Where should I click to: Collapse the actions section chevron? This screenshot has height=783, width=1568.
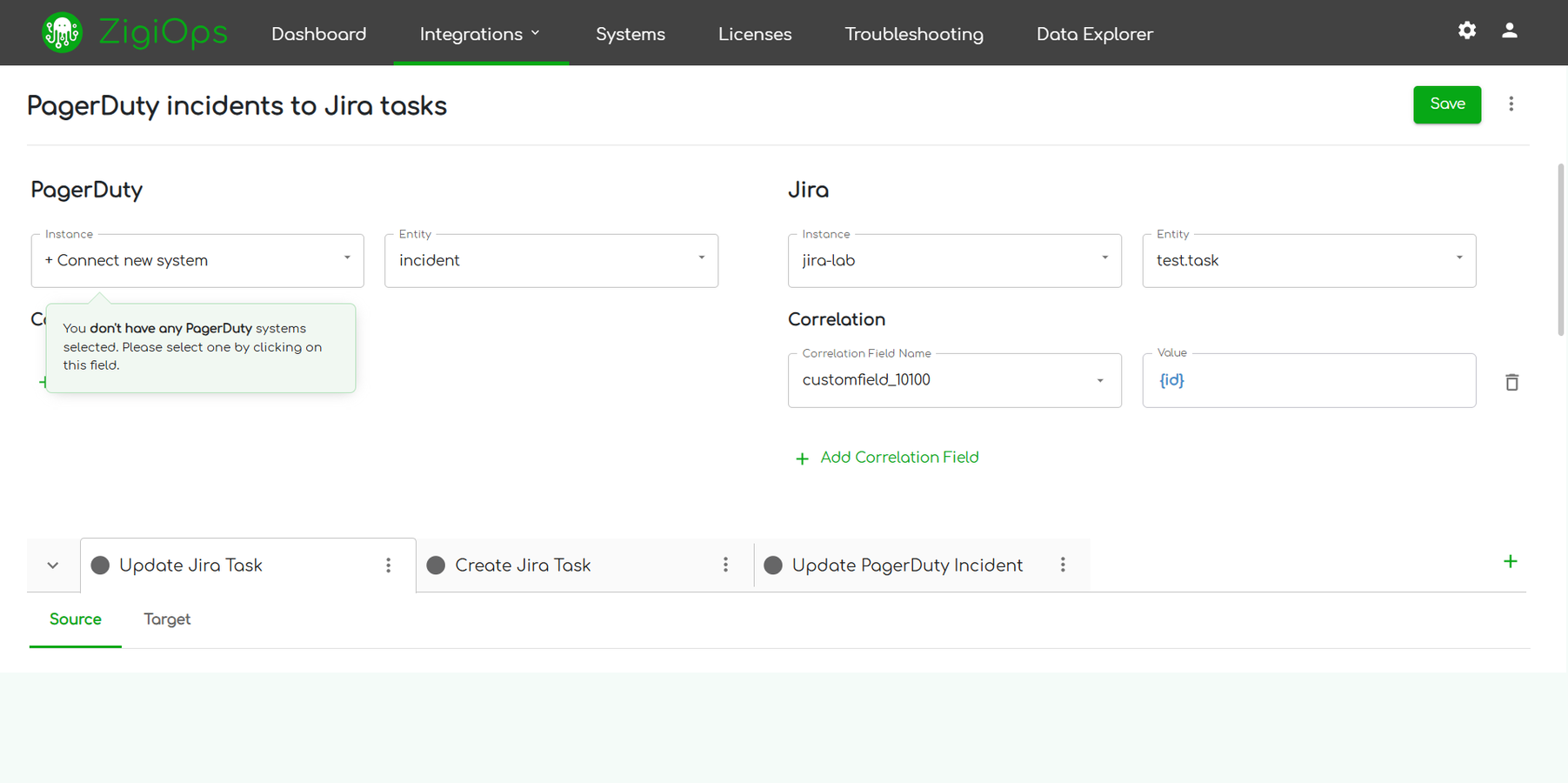(x=53, y=565)
